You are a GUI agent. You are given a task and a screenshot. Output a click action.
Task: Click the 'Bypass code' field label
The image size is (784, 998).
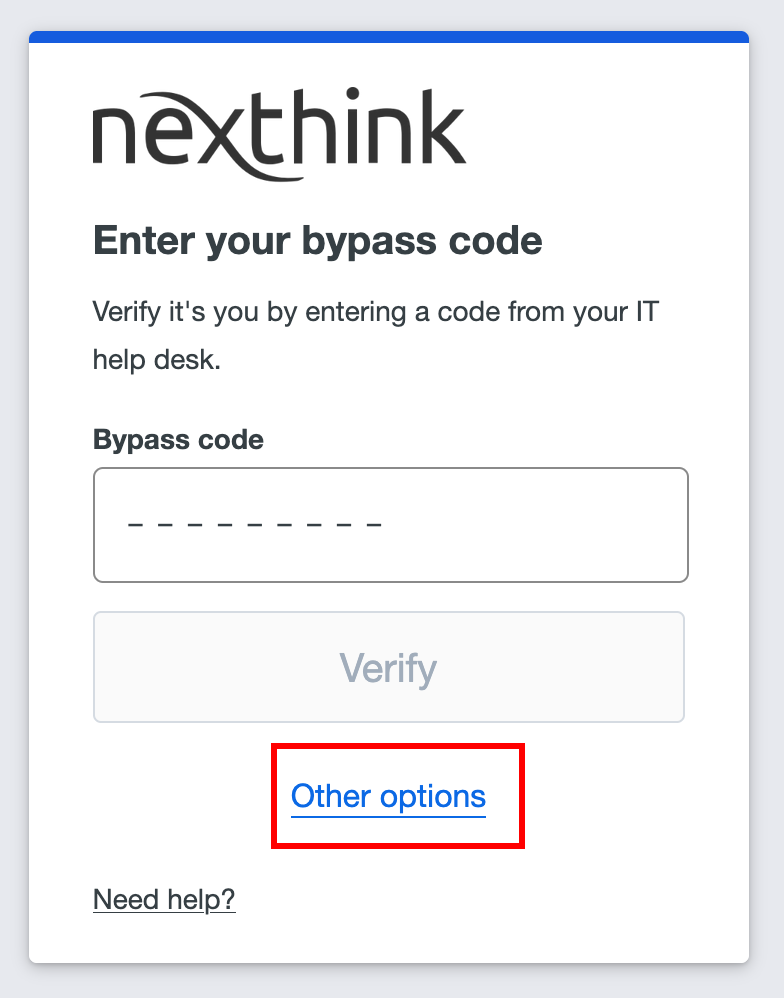[178, 439]
